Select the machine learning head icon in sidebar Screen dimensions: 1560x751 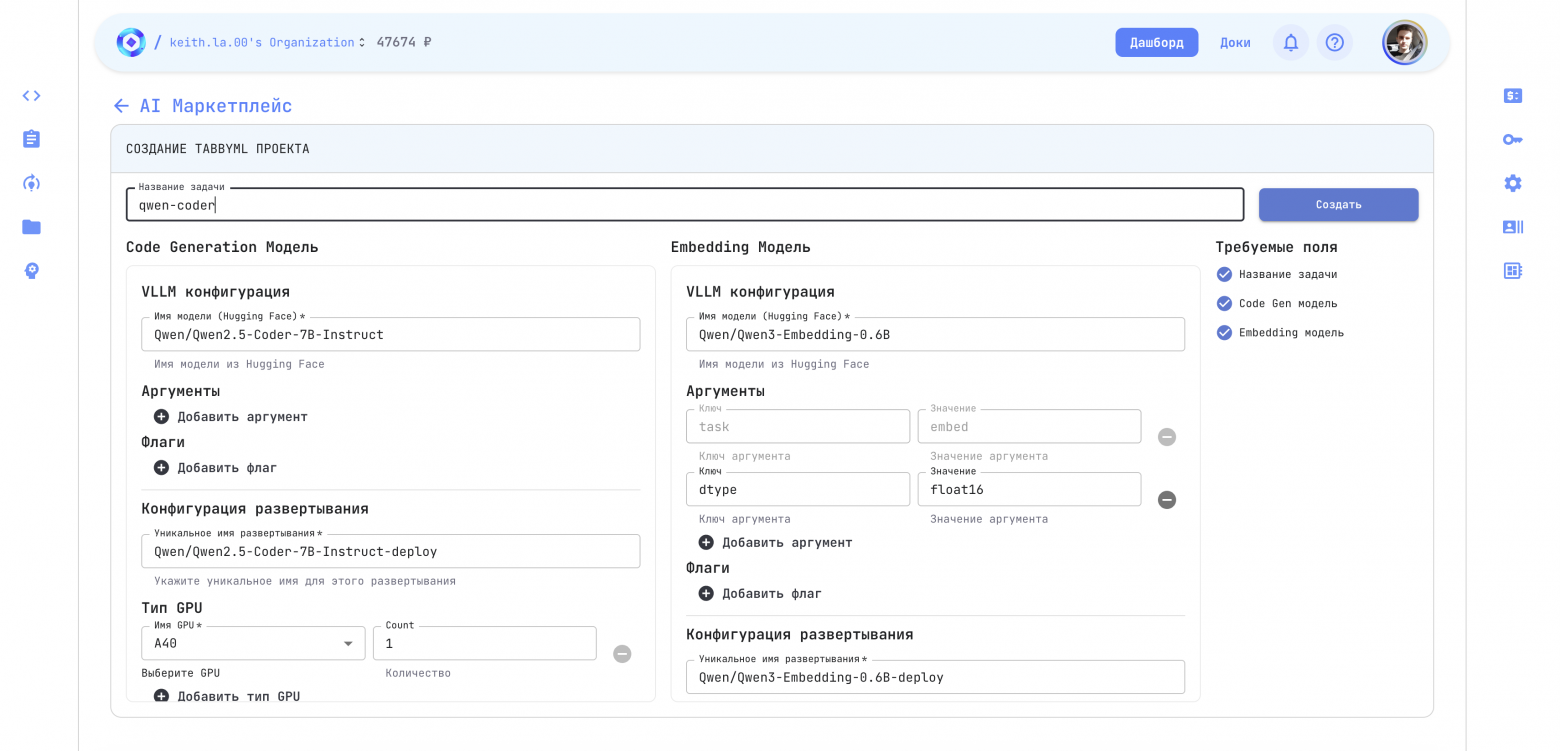(x=31, y=271)
